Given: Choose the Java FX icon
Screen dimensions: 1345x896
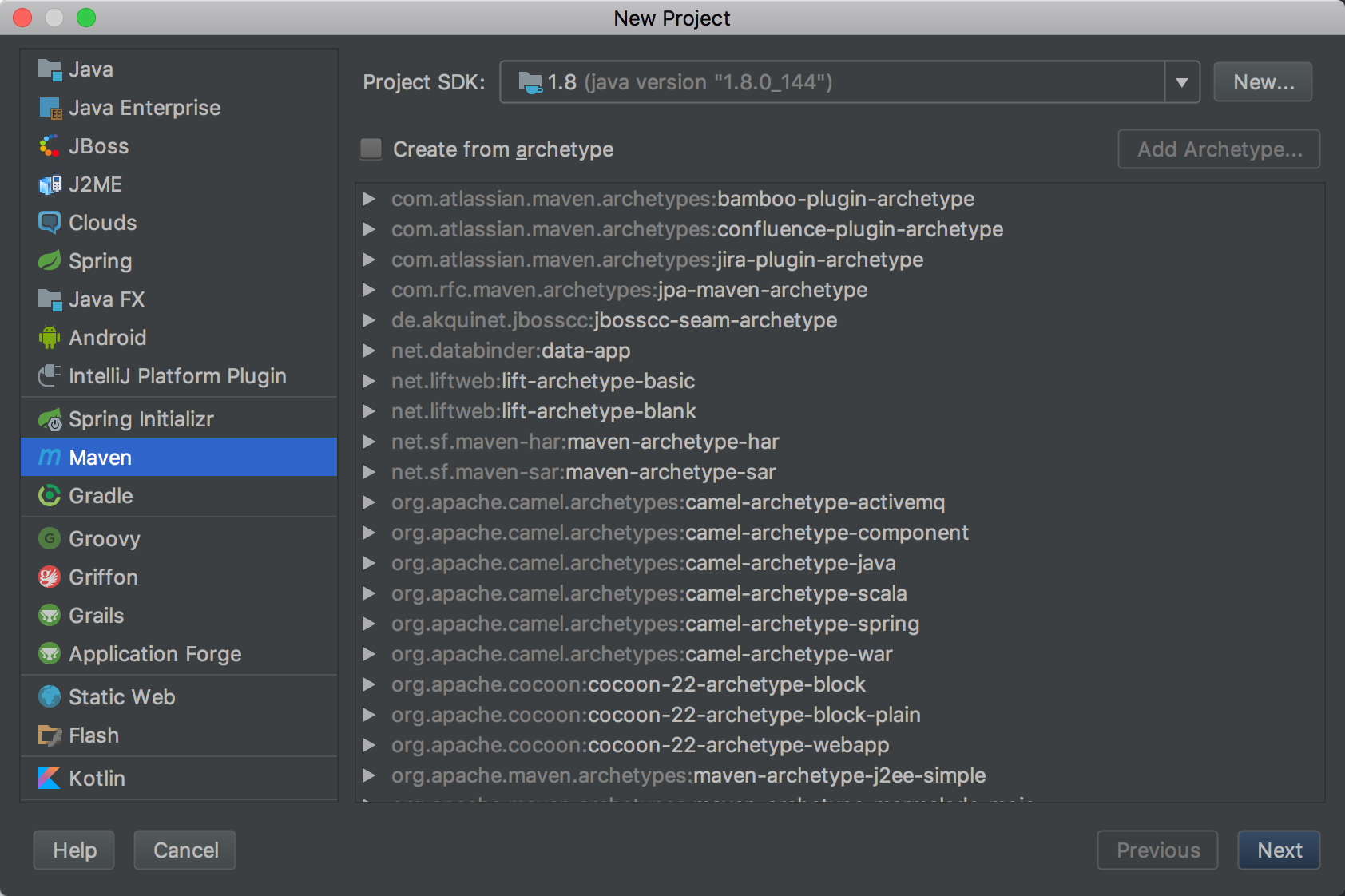Looking at the screenshot, I should click(x=50, y=300).
